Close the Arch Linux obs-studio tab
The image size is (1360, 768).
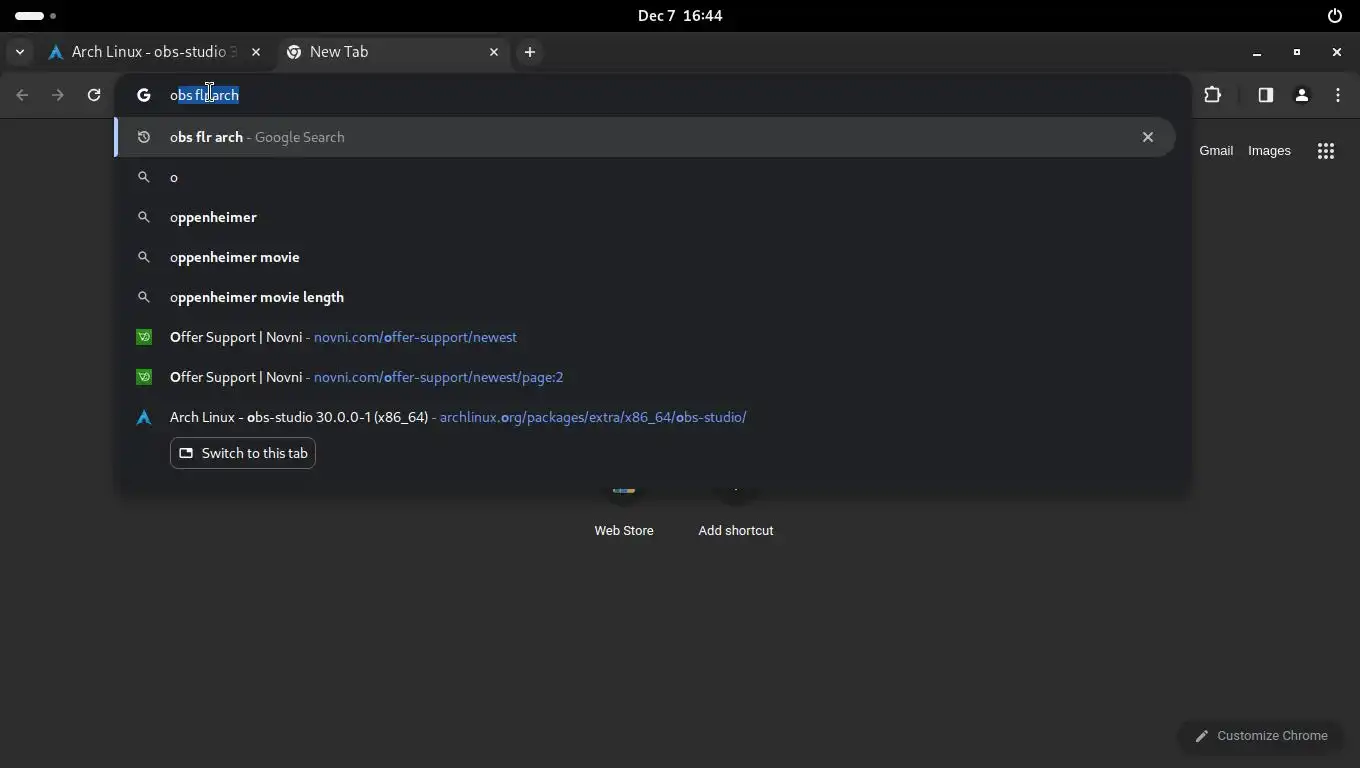[256, 52]
